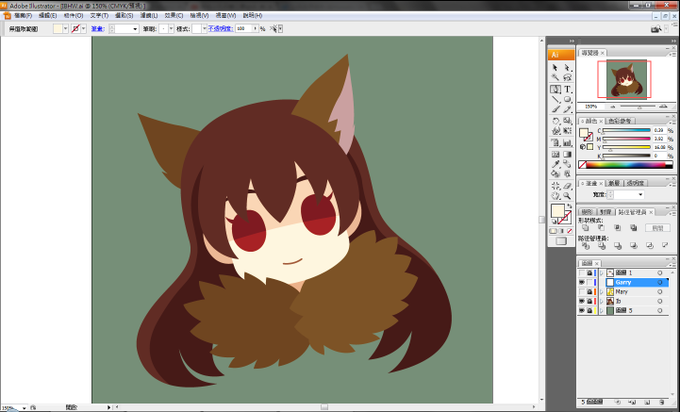
Task: Click the CMYK spectrum bar in Color panel
Action: point(626,164)
